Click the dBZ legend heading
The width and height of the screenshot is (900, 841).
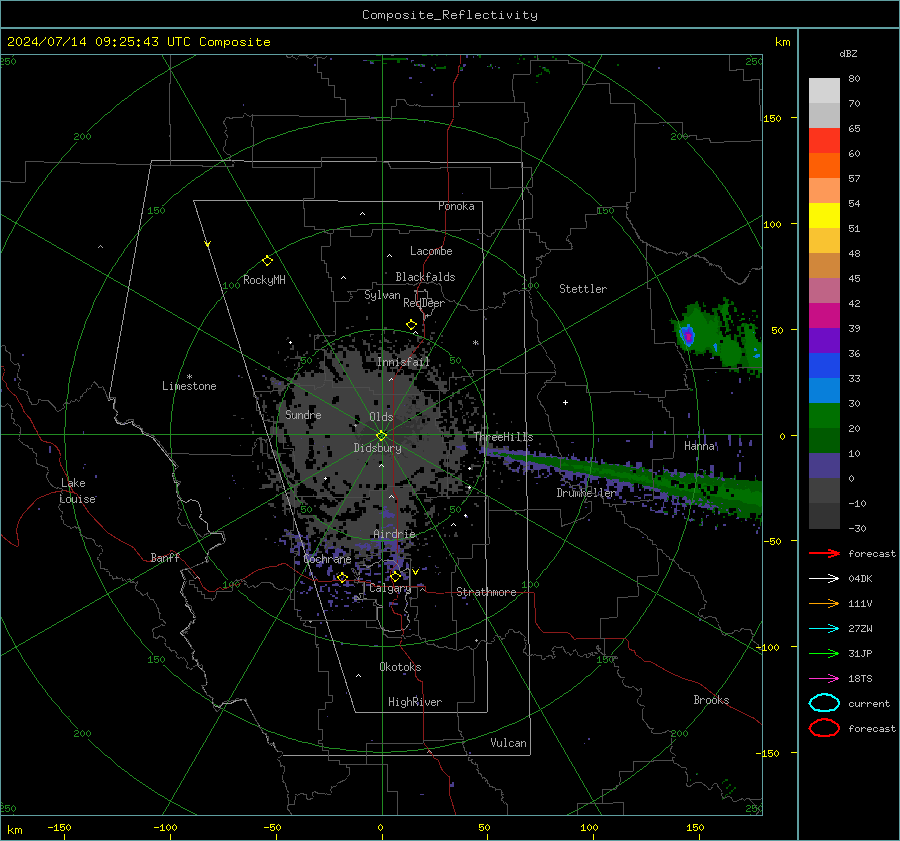point(848,53)
